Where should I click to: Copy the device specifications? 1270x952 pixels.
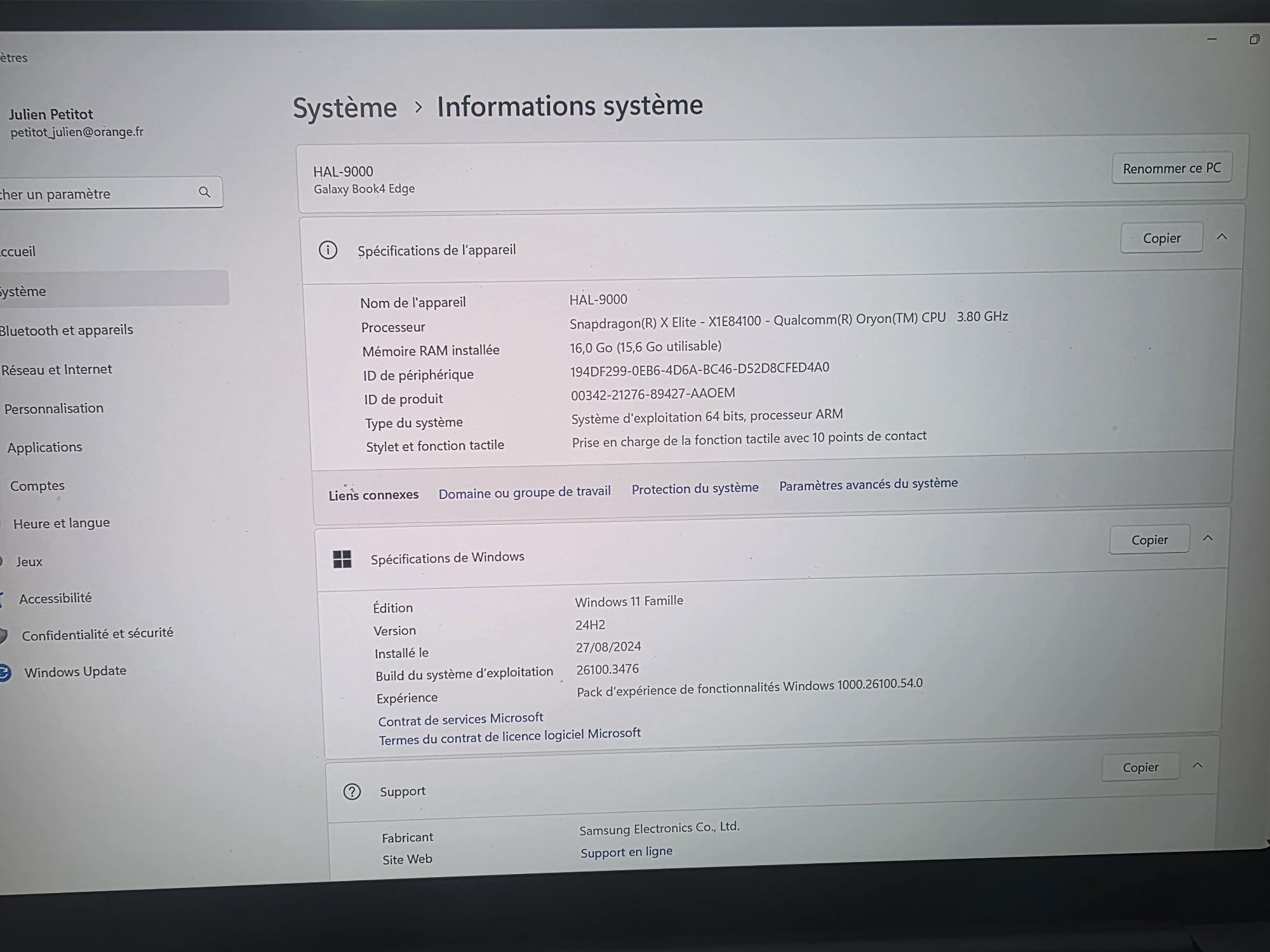tap(1161, 238)
